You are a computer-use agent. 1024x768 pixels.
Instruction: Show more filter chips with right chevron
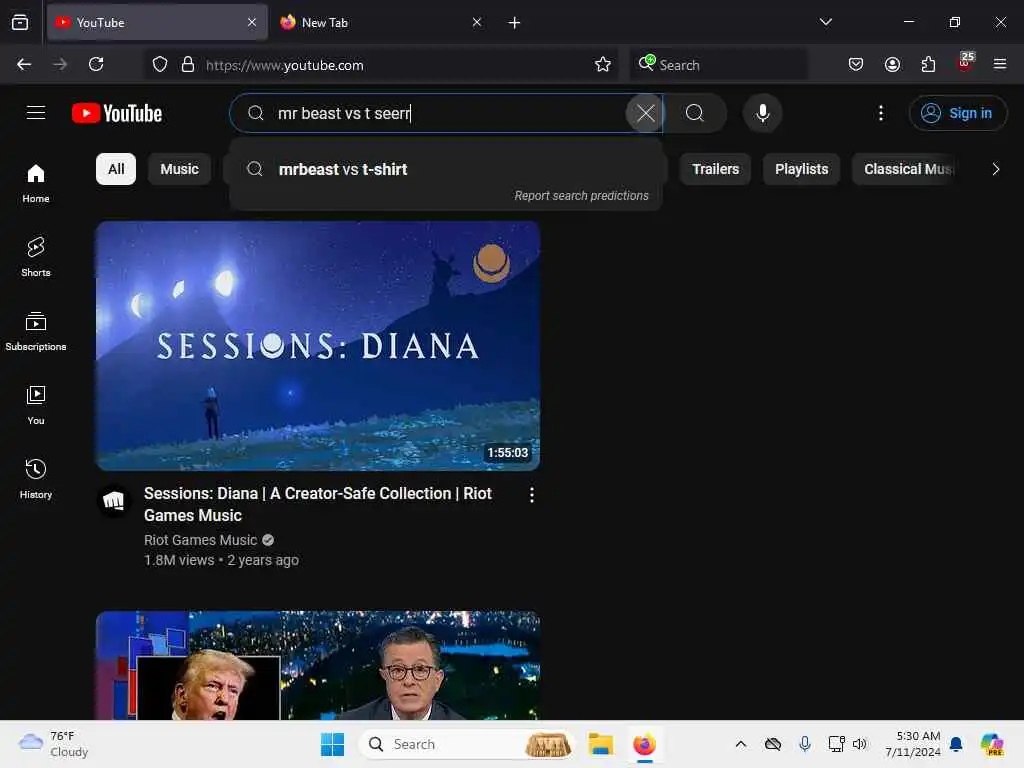pyautogui.click(x=995, y=169)
